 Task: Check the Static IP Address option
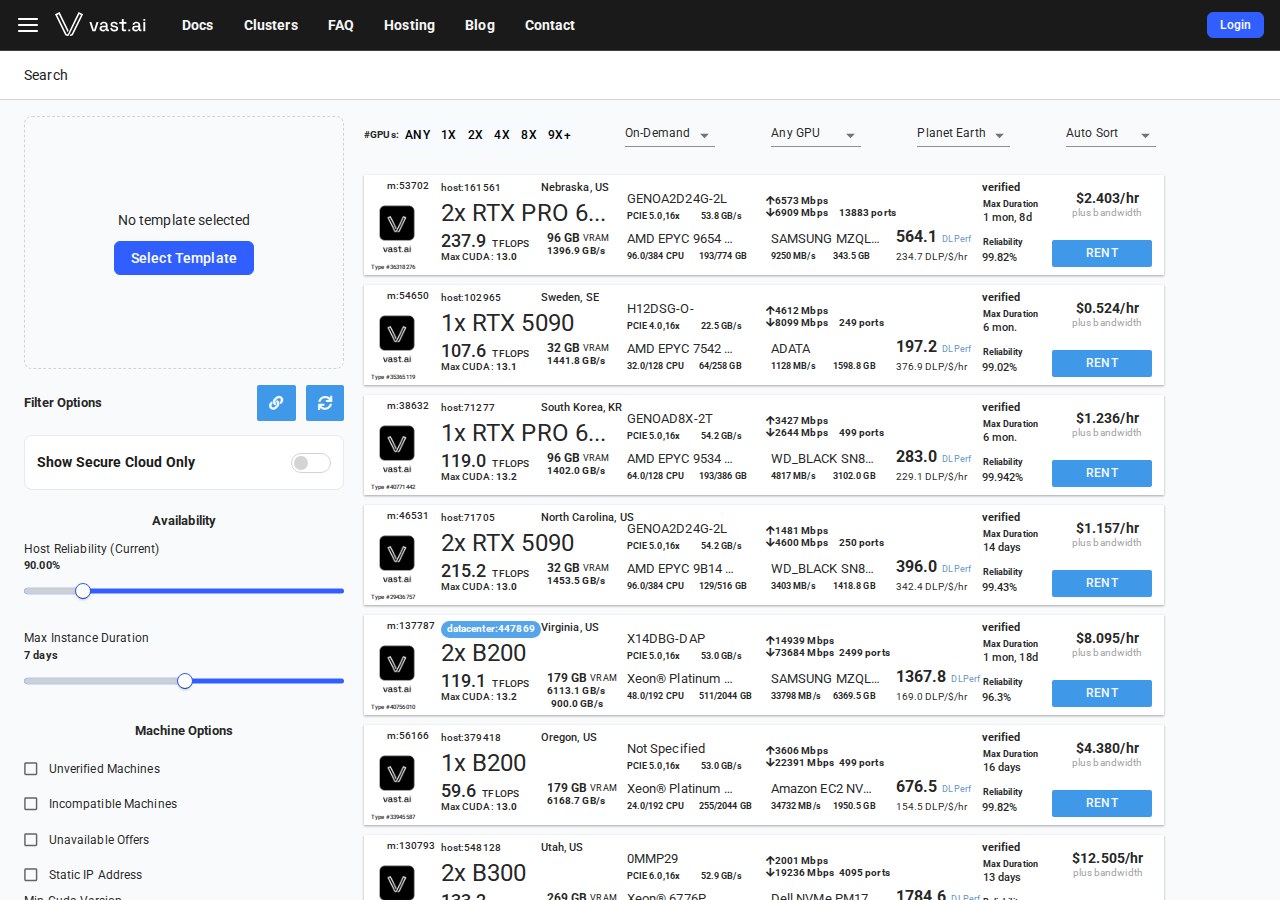pos(31,875)
